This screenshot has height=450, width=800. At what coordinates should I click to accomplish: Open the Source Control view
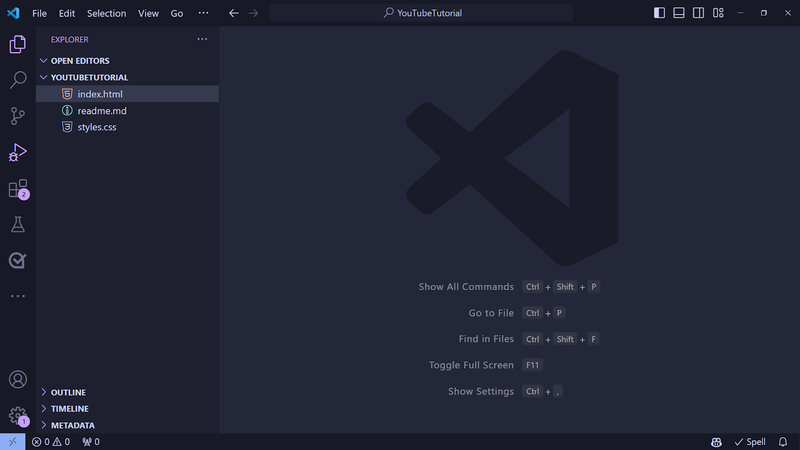click(x=18, y=116)
